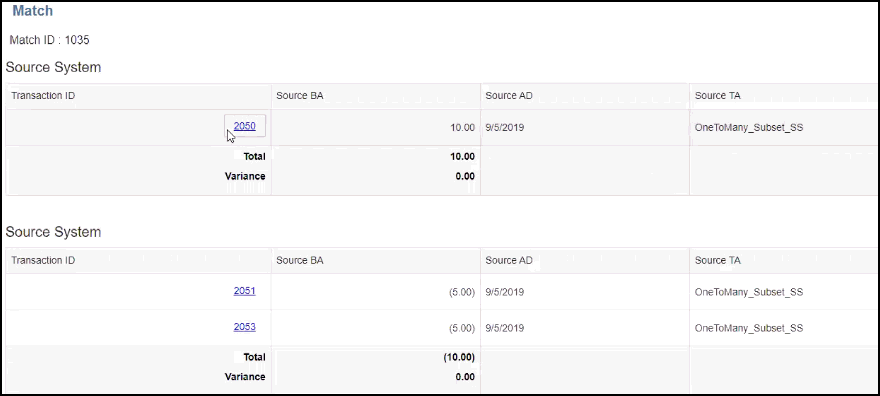The height and width of the screenshot is (396, 880).
Task: Select Source TA header in second Source System table
Action: (x=718, y=261)
